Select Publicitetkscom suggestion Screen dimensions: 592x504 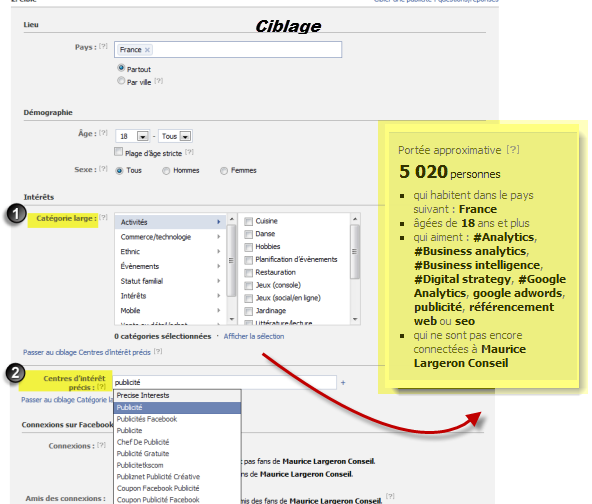pyautogui.click(x=177, y=465)
